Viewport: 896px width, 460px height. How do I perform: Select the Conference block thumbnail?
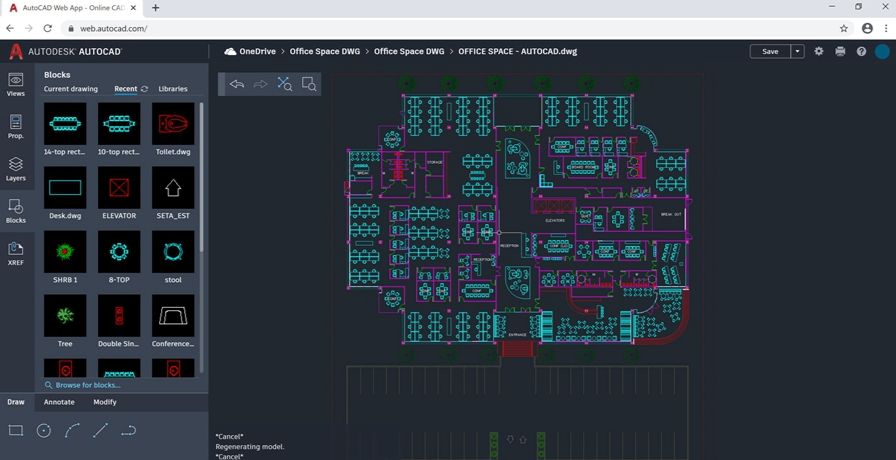tap(173, 315)
